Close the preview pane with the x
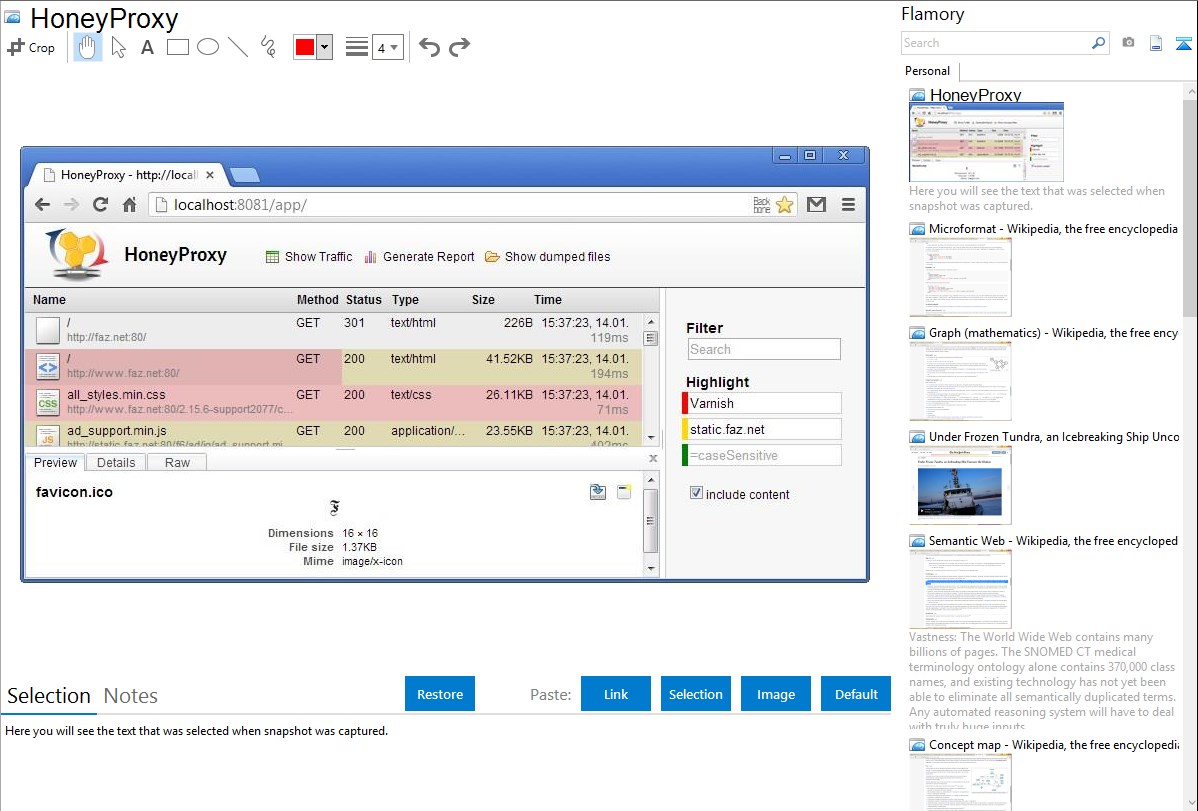The image size is (1198, 811). pyautogui.click(x=653, y=459)
